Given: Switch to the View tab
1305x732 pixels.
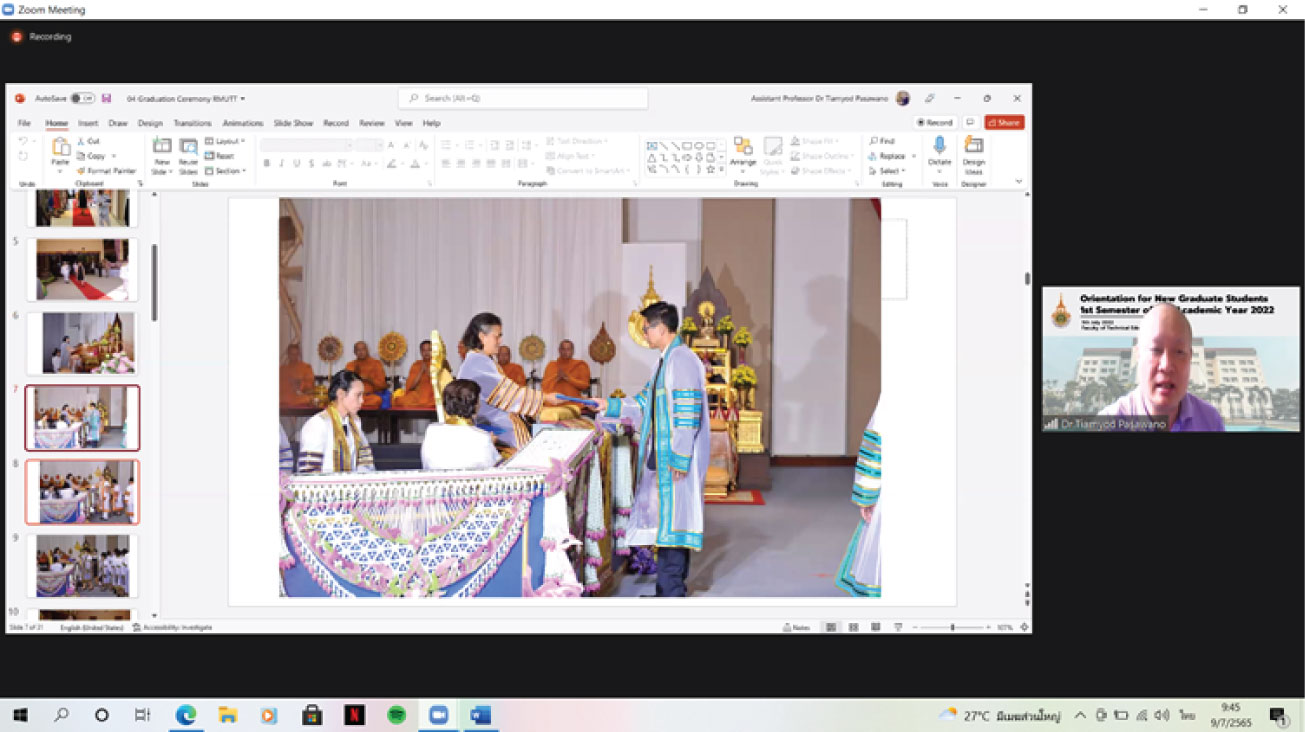Looking at the screenshot, I should click(x=403, y=123).
